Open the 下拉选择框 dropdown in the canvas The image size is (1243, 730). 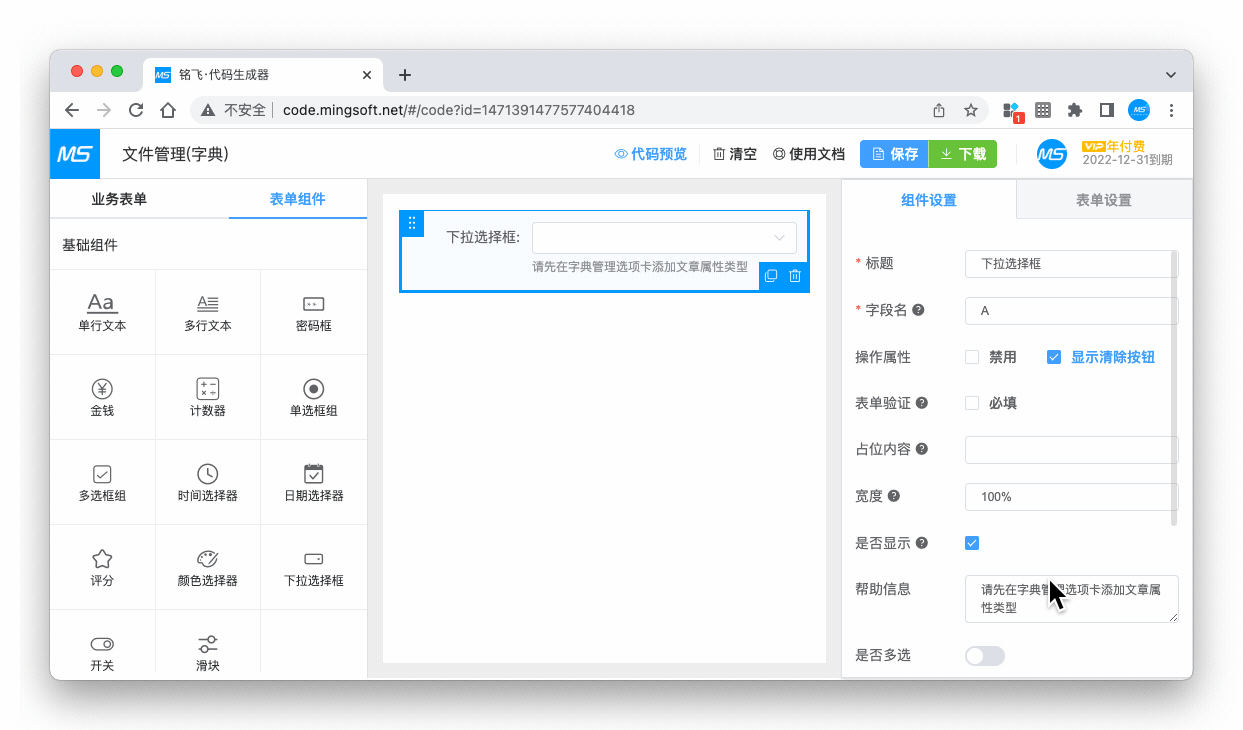(x=664, y=238)
